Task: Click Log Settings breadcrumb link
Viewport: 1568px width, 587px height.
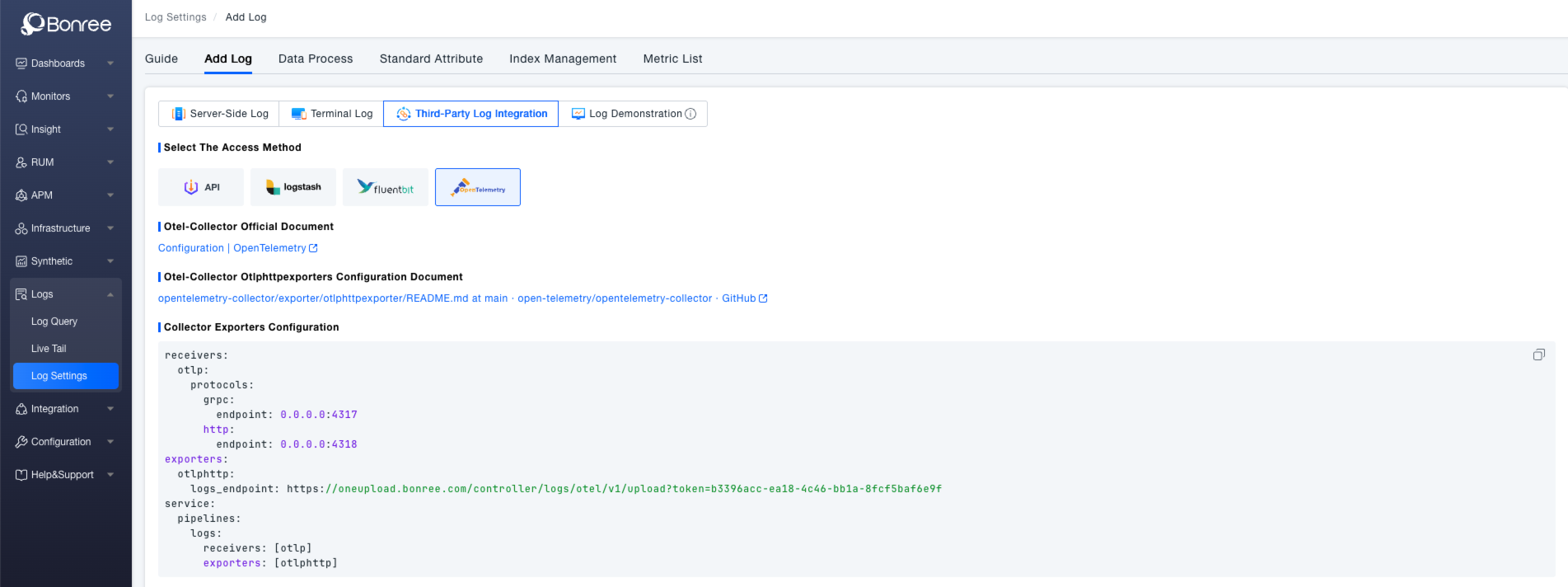Action: point(176,17)
